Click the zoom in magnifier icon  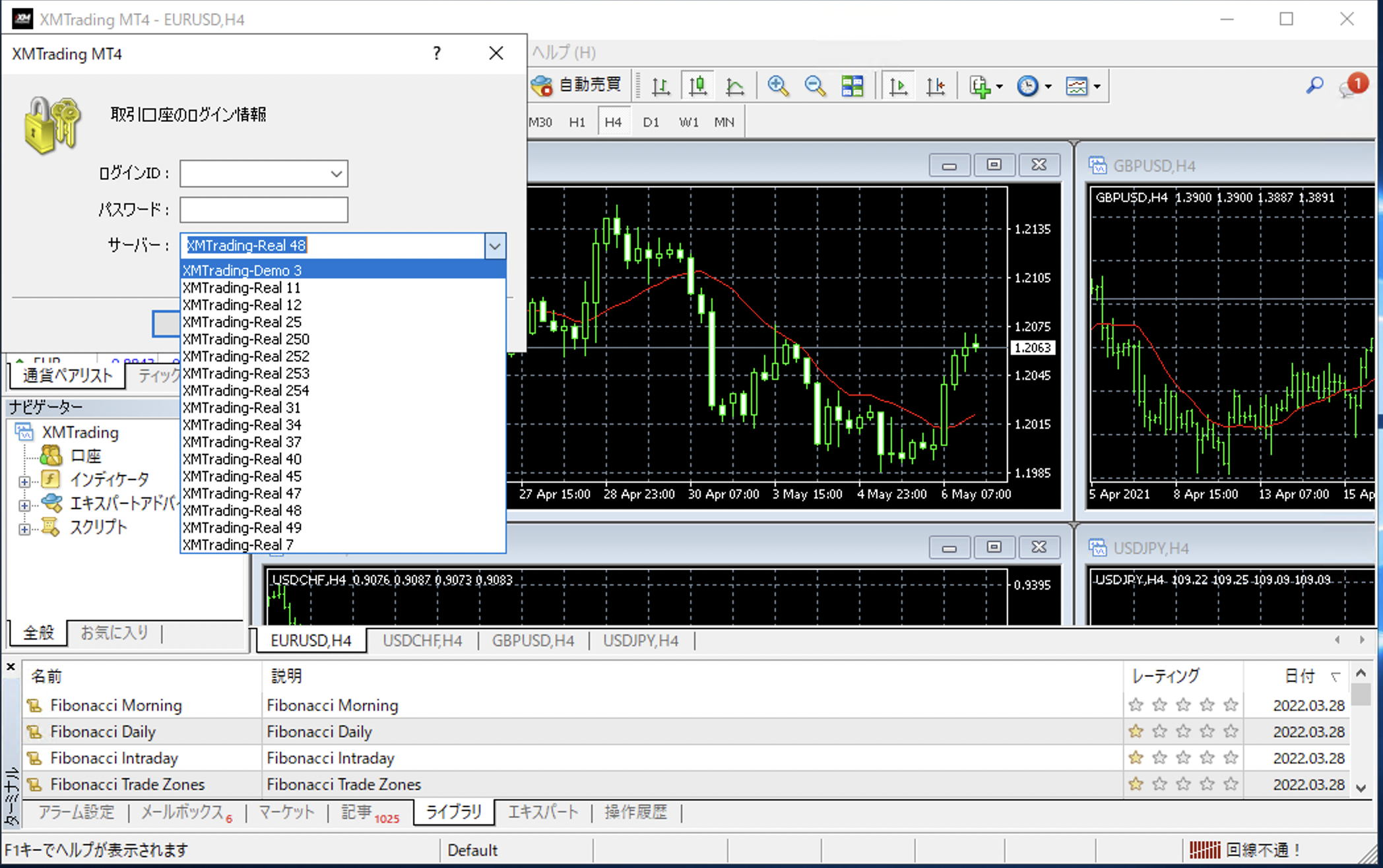click(778, 86)
